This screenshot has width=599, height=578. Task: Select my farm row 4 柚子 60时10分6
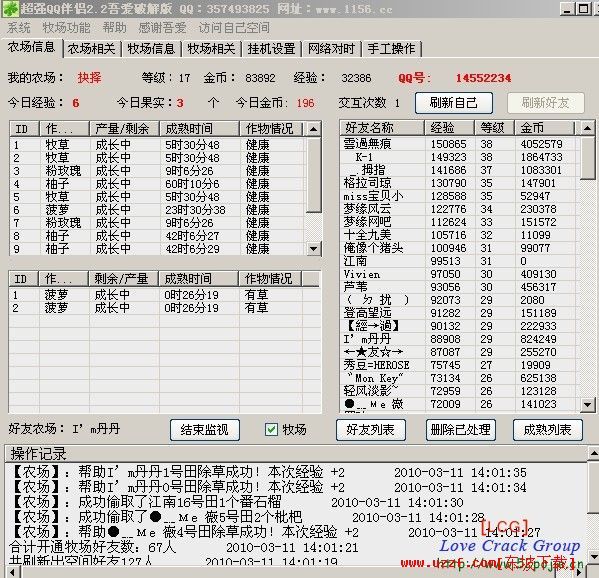click(158, 184)
